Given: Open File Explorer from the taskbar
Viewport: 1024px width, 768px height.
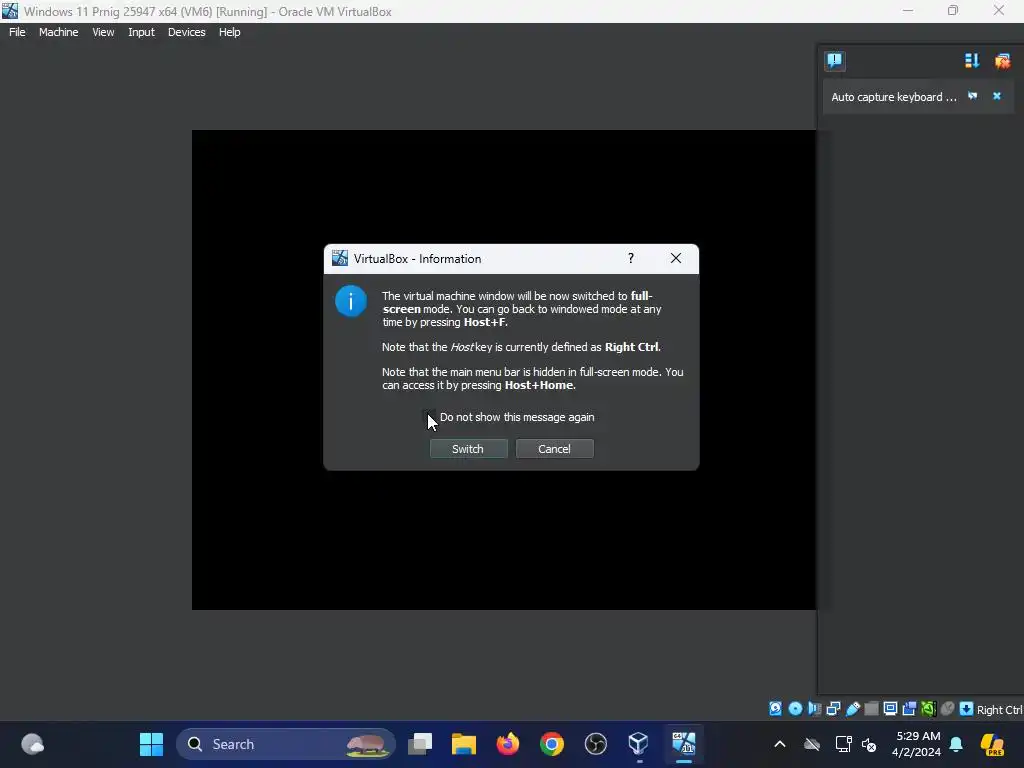Looking at the screenshot, I should tap(464, 744).
